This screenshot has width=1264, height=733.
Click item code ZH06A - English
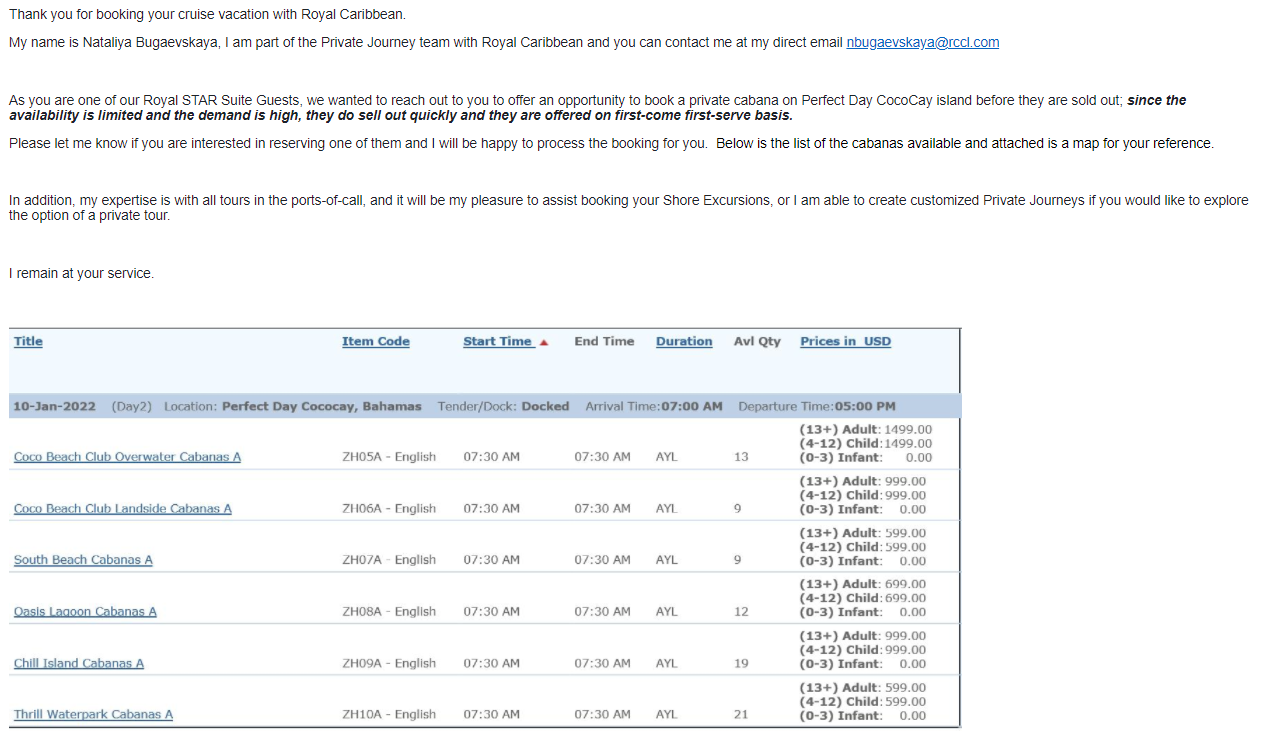[x=389, y=509]
